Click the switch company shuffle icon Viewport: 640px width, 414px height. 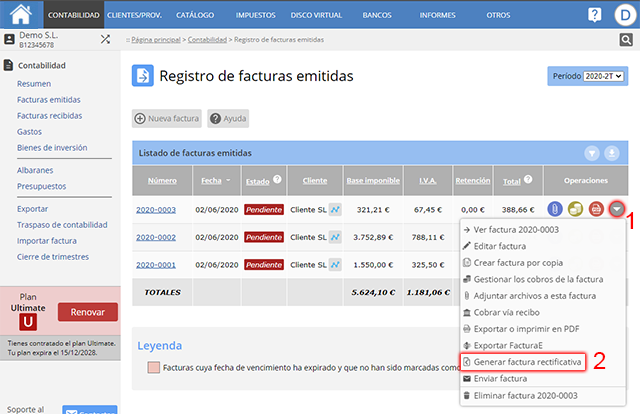pyautogui.click(x=106, y=39)
